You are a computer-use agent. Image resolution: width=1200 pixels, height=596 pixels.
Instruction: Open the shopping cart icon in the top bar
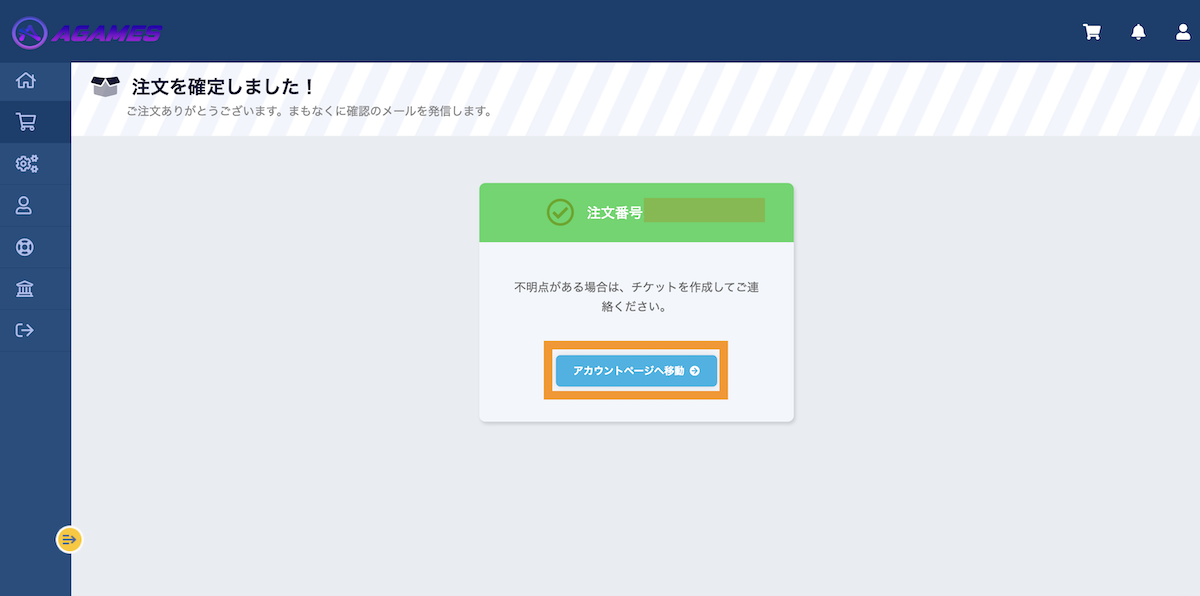click(1091, 31)
